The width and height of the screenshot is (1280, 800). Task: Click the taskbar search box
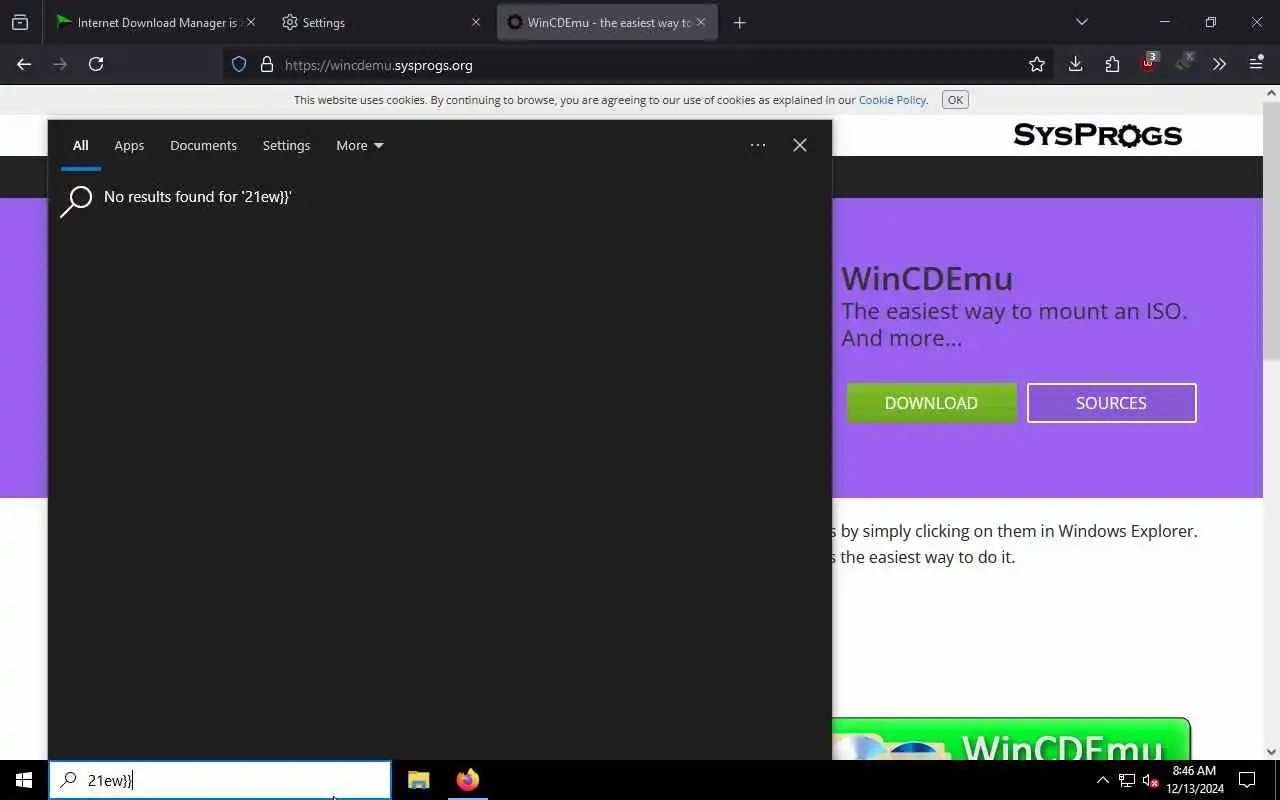click(220, 780)
